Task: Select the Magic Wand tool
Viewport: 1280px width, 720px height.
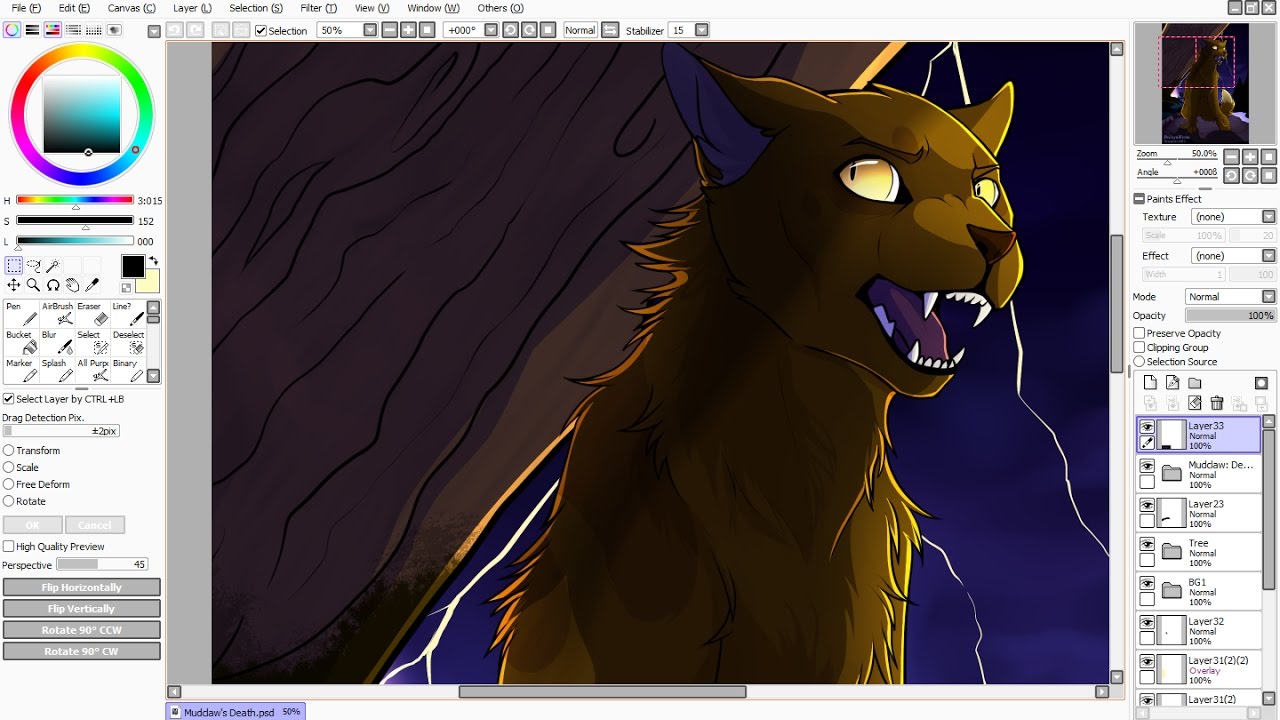Action: pos(52,266)
